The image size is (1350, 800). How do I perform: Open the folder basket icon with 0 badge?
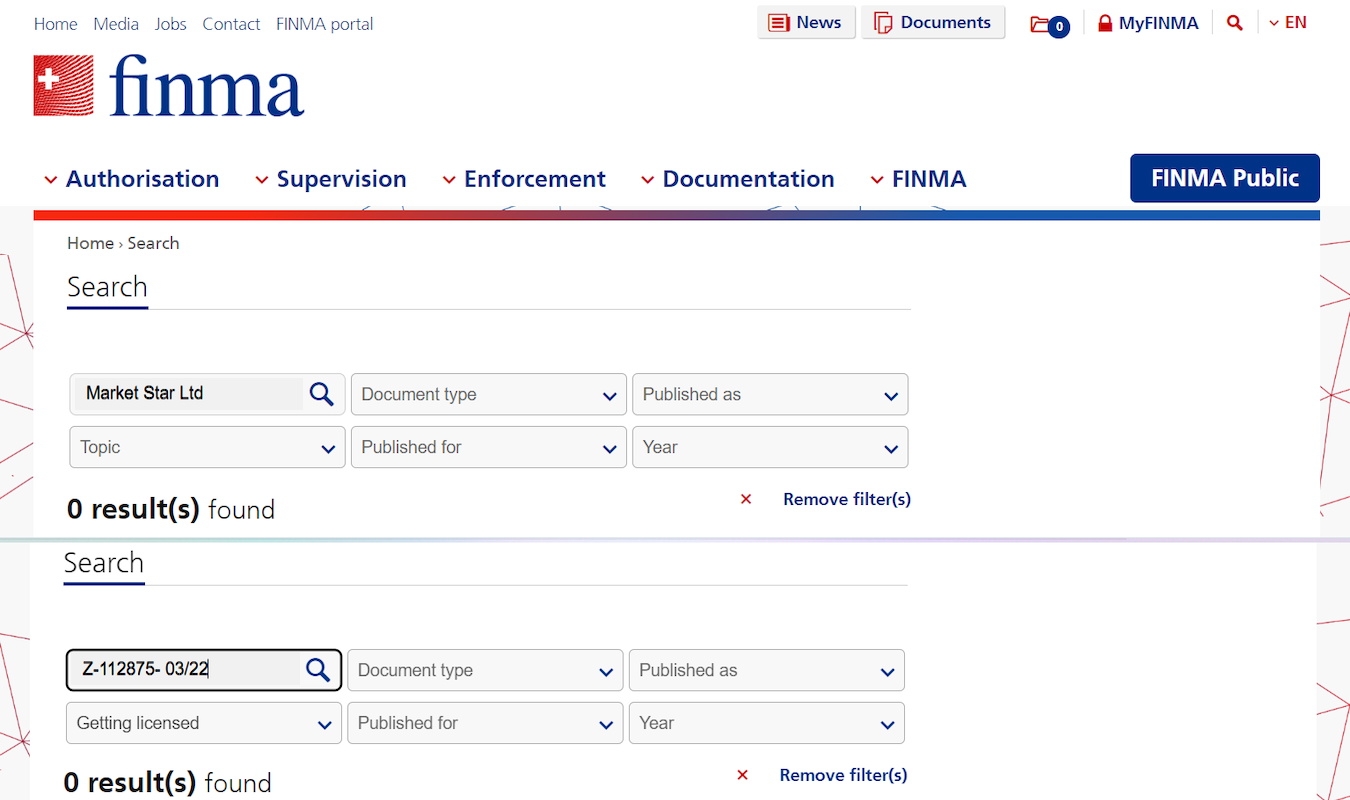tap(1050, 25)
